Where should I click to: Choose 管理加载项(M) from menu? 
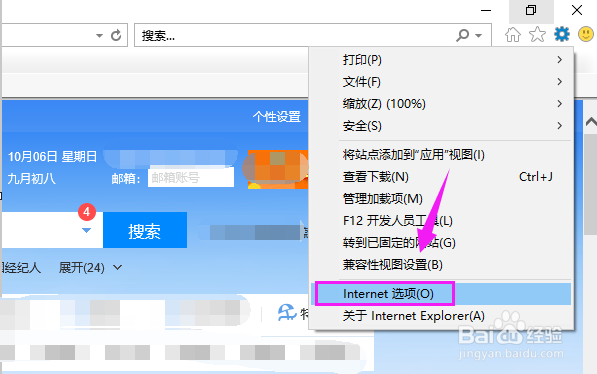[442, 199]
